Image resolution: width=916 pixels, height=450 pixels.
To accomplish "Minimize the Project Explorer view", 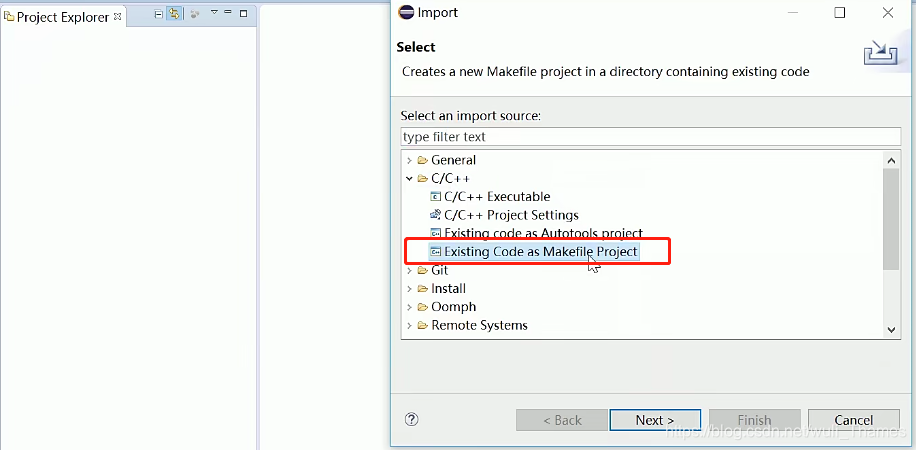I will coord(228,12).
